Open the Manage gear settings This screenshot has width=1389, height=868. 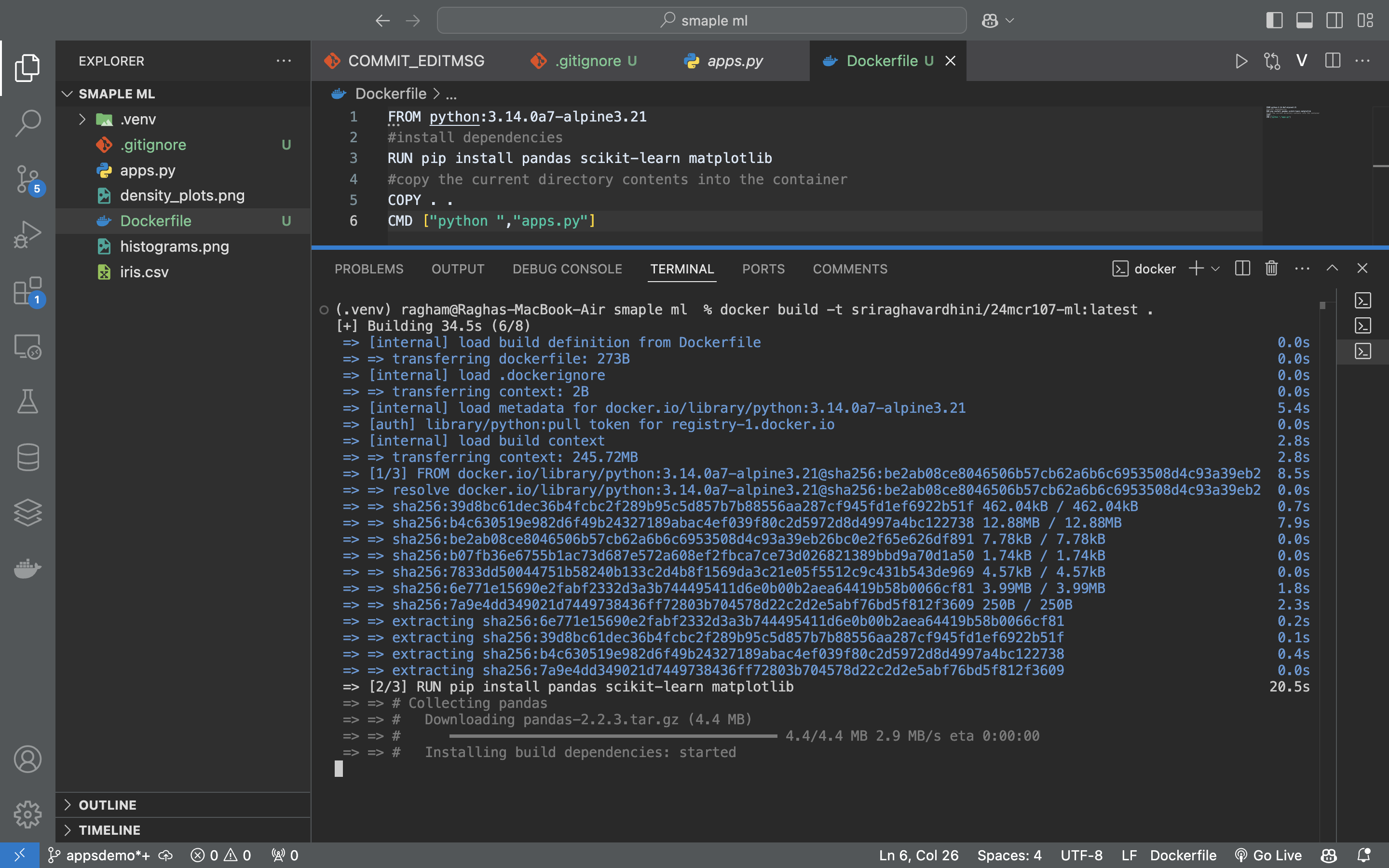(27, 814)
